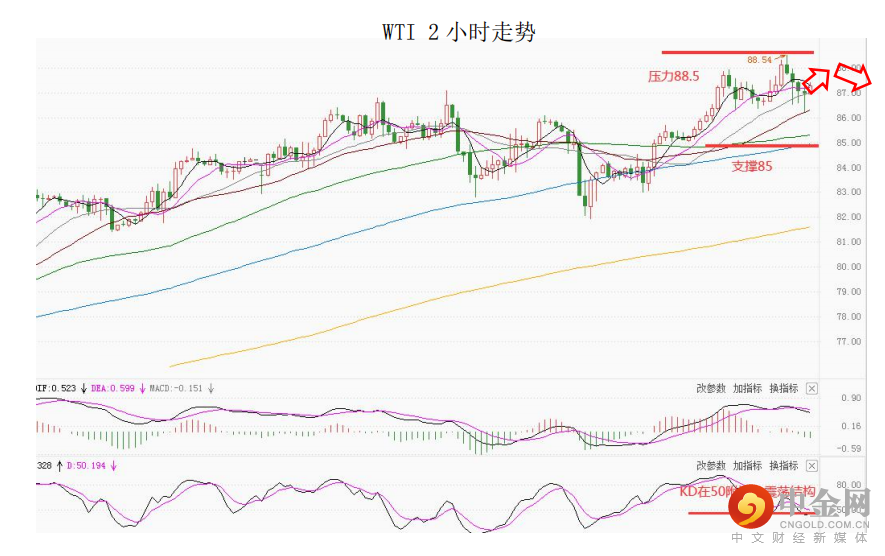Click the magenta down arrow after D:50.194
This screenshot has height=556, width=885.
coord(113,466)
